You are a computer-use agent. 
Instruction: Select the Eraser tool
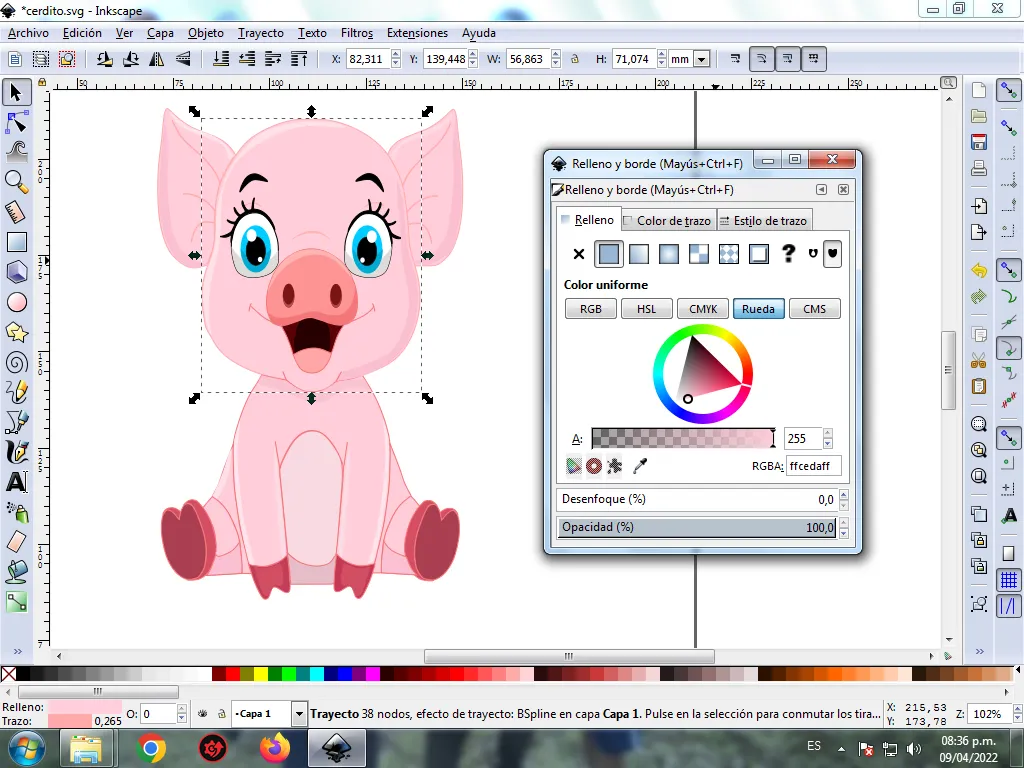[x=16, y=541]
